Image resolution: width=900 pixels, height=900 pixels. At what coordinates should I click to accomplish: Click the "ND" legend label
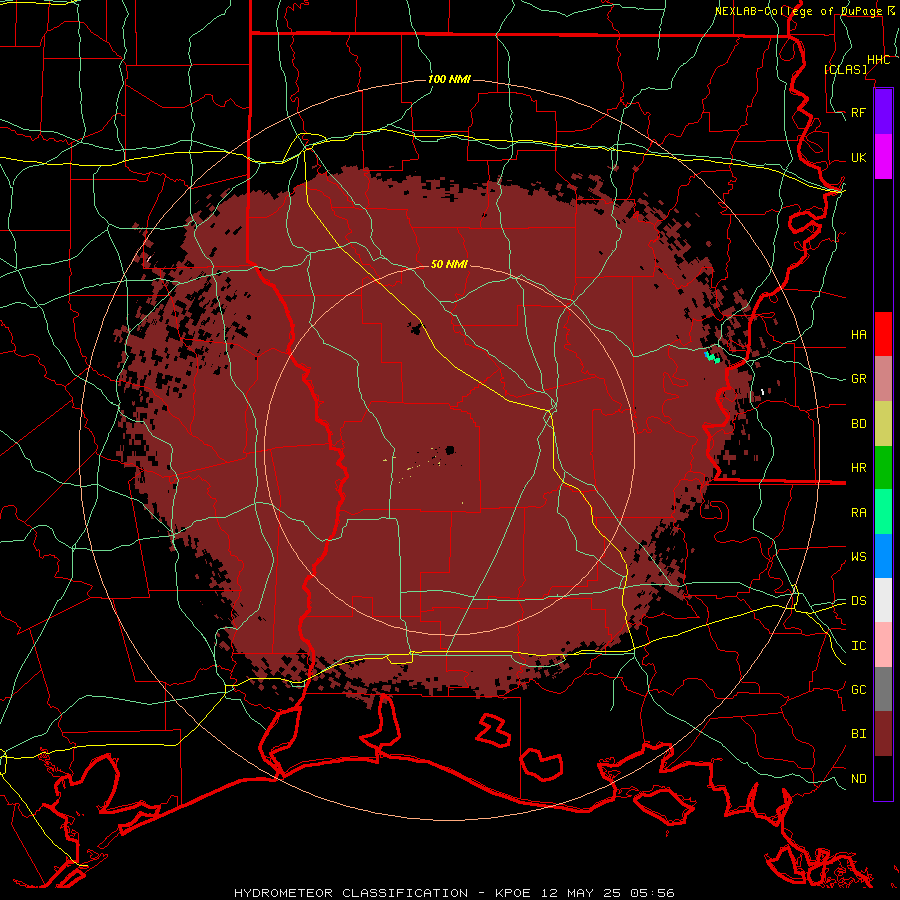coord(858,778)
